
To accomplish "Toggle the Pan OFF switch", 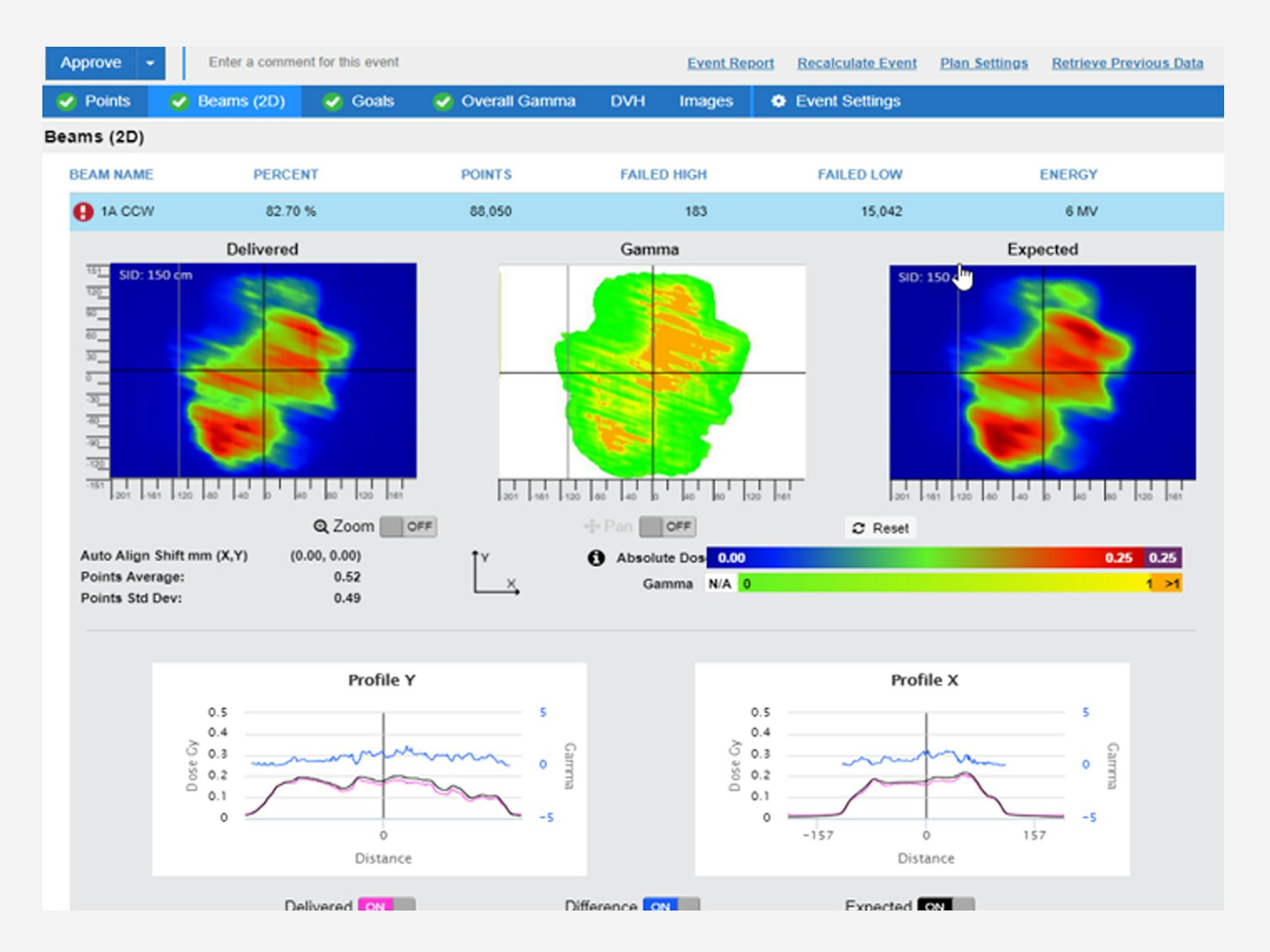I will [667, 527].
